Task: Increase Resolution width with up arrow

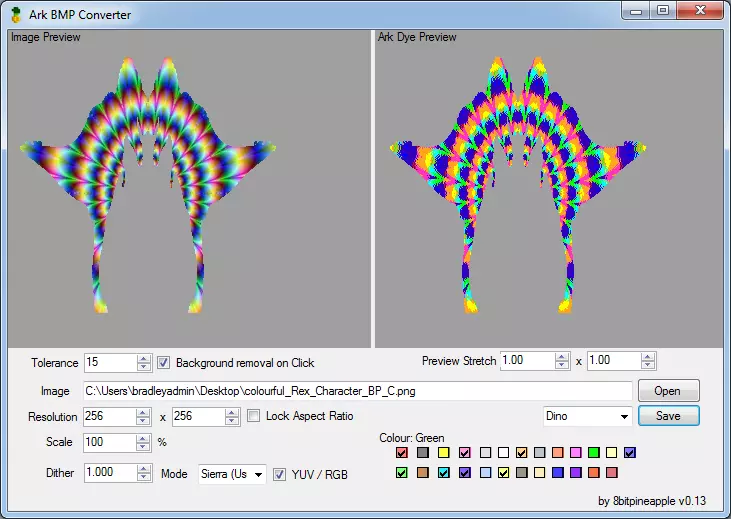Action: pyautogui.click(x=143, y=412)
